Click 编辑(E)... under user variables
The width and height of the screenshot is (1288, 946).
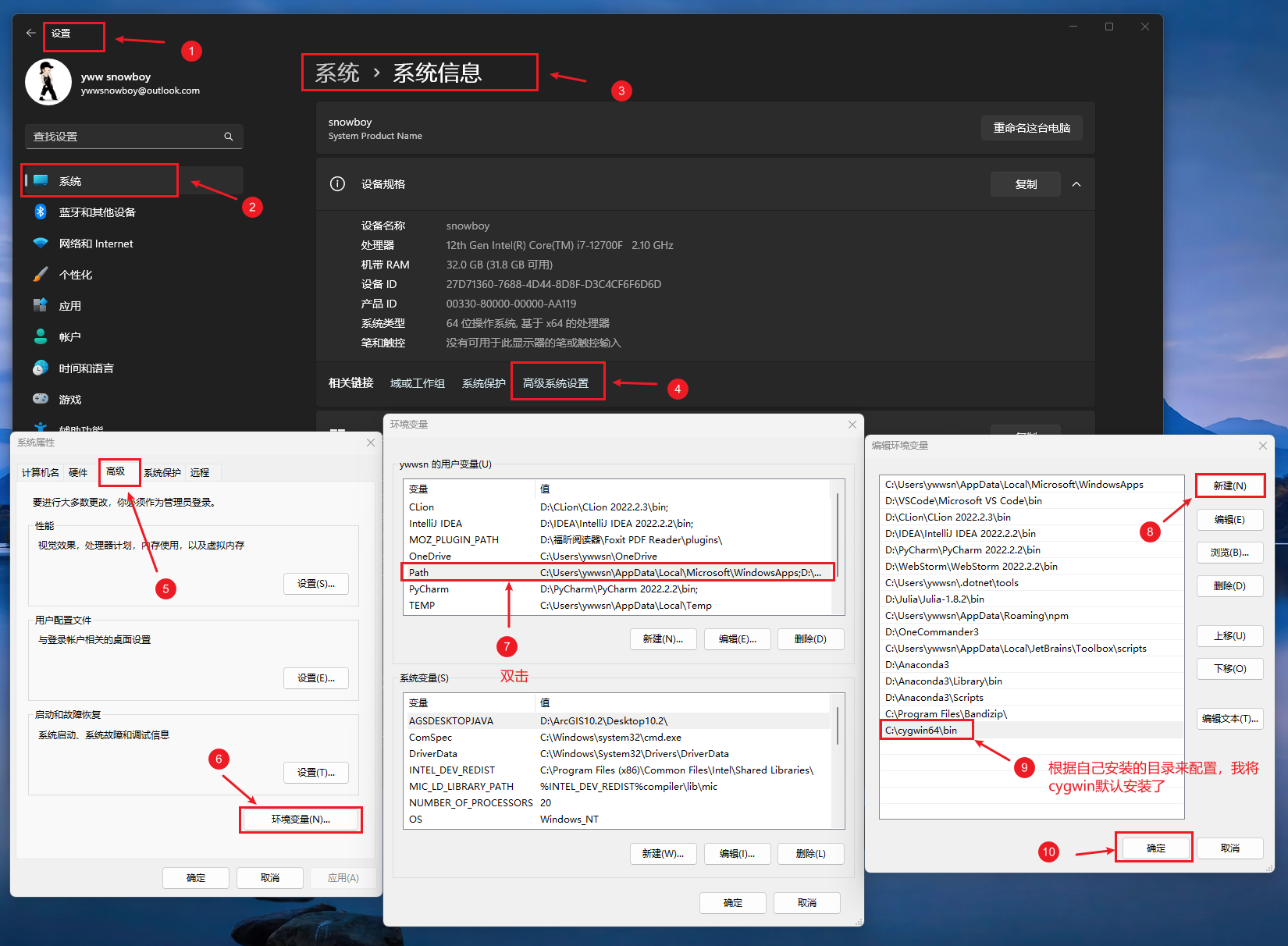click(x=737, y=639)
